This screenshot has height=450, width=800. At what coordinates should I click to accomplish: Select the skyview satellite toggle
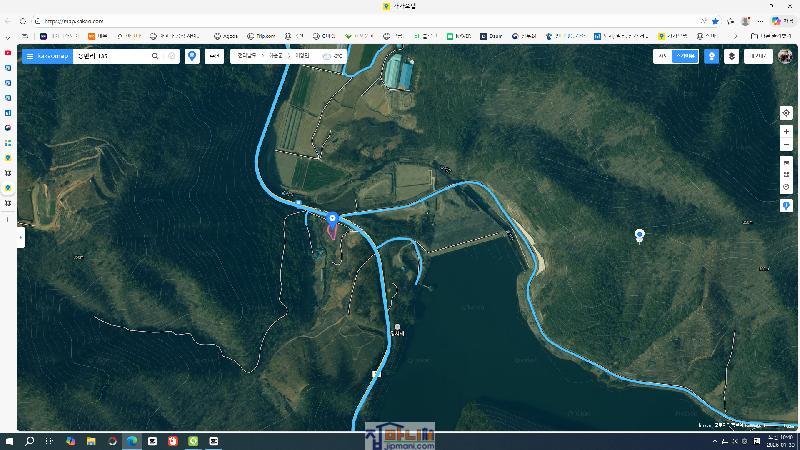[x=685, y=56]
